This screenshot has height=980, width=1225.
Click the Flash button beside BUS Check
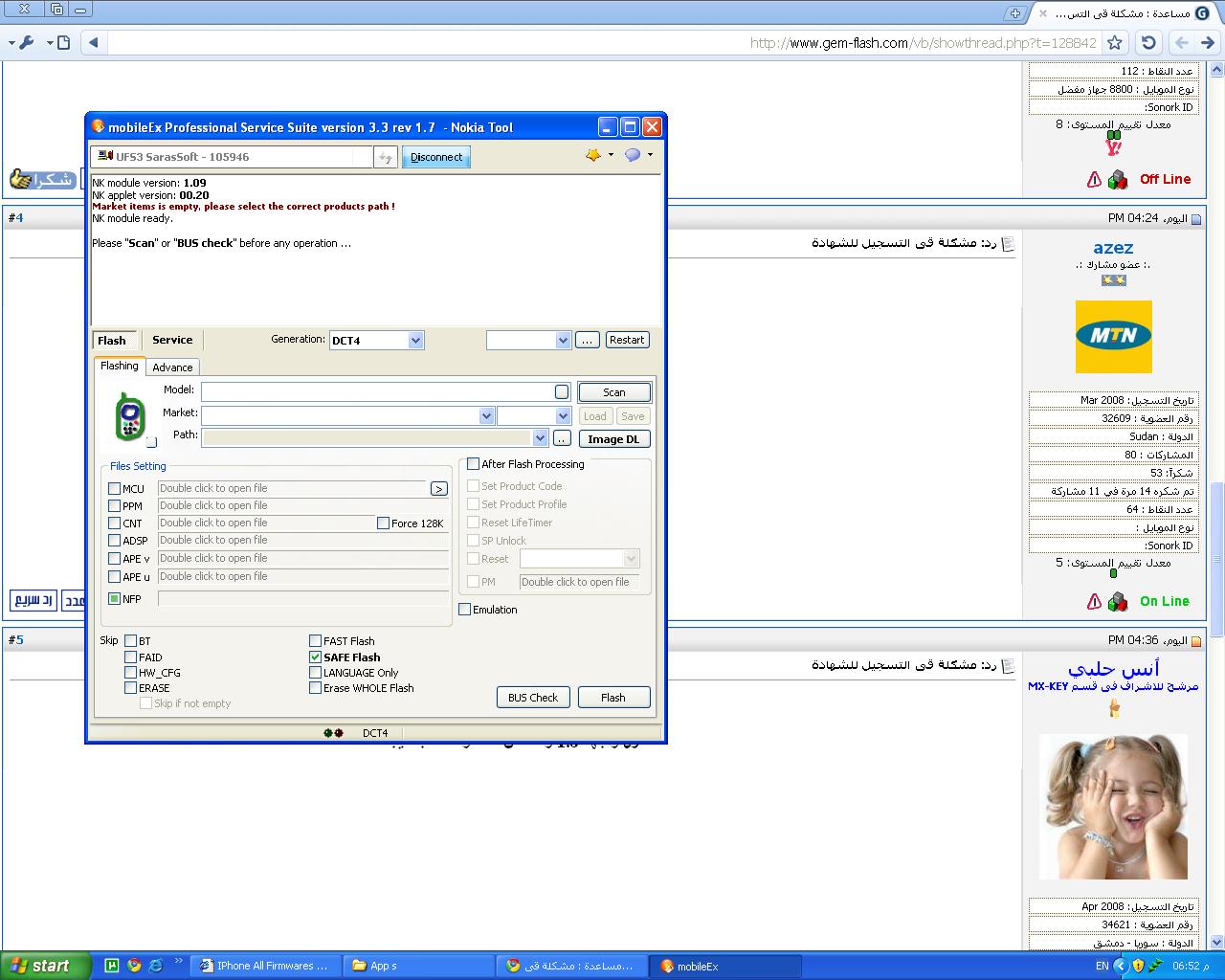tap(613, 698)
